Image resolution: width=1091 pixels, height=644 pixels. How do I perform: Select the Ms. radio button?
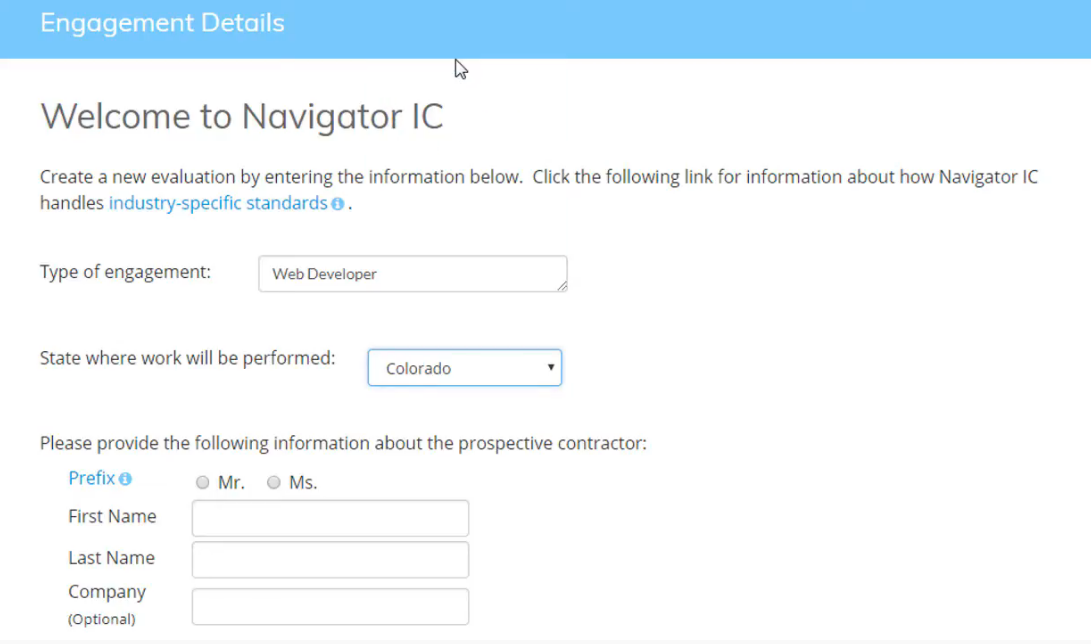click(x=274, y=483)
